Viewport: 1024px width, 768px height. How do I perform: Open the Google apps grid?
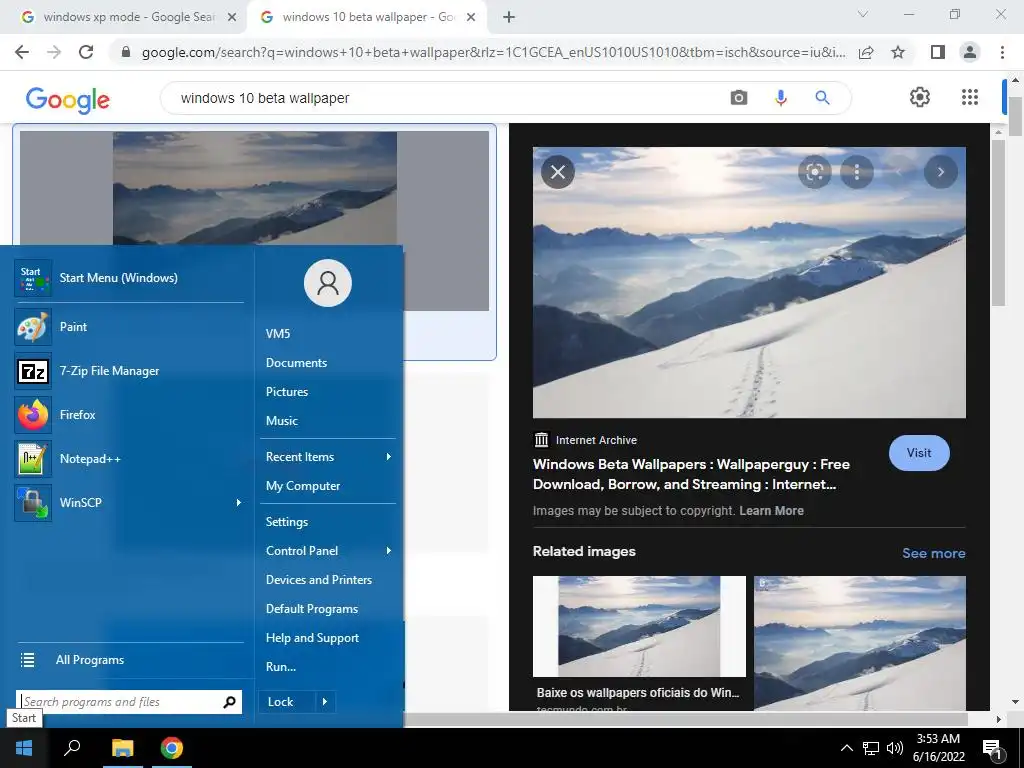tap(970, 97)
